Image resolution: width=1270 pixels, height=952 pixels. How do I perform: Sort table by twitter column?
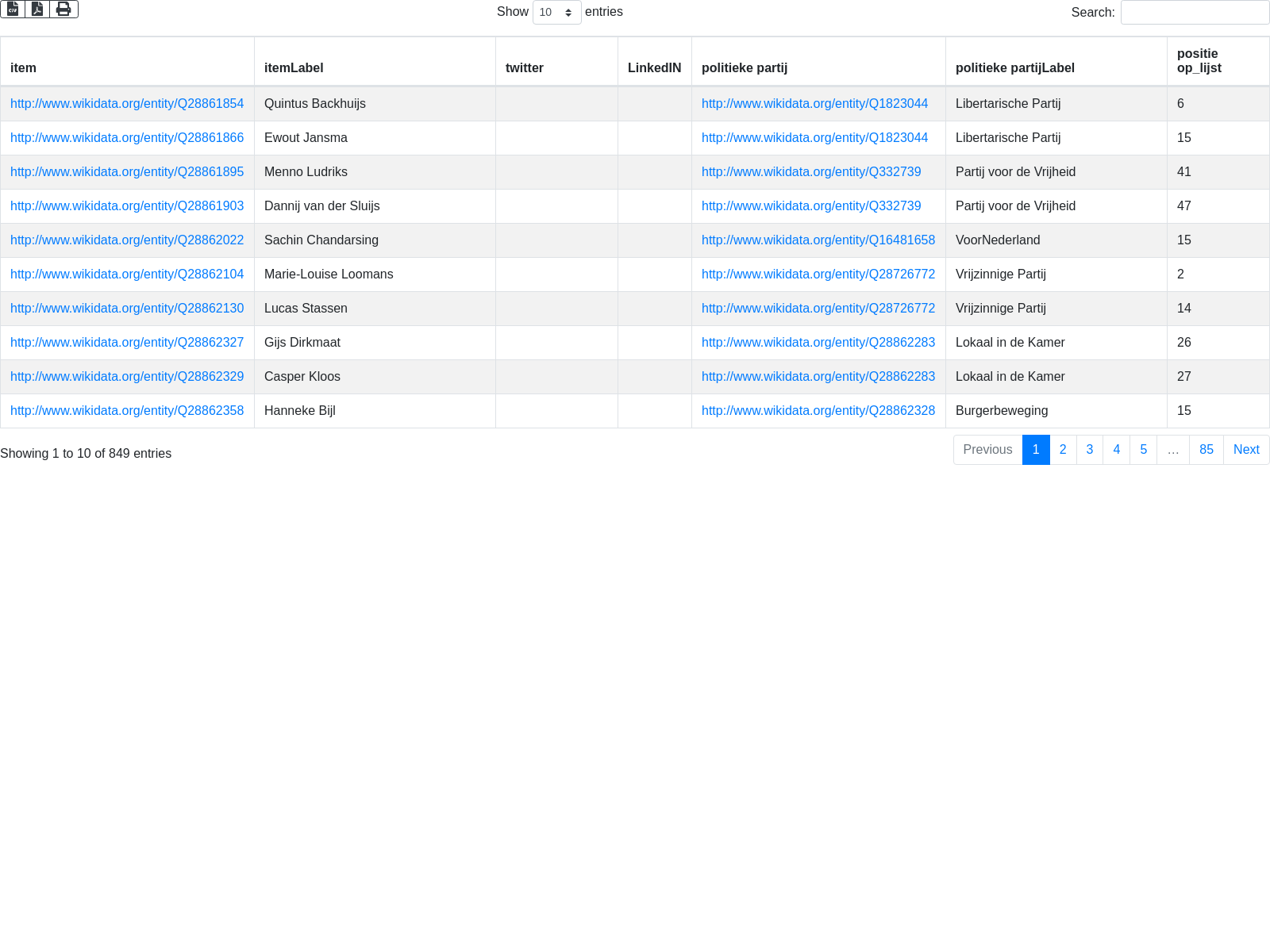(556, 61)
